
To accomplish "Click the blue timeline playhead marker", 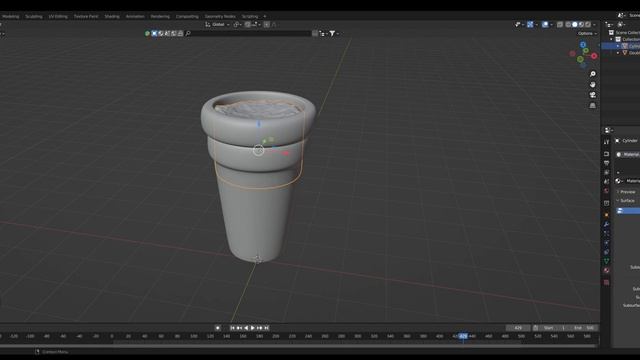I will (x=463, y=336).
